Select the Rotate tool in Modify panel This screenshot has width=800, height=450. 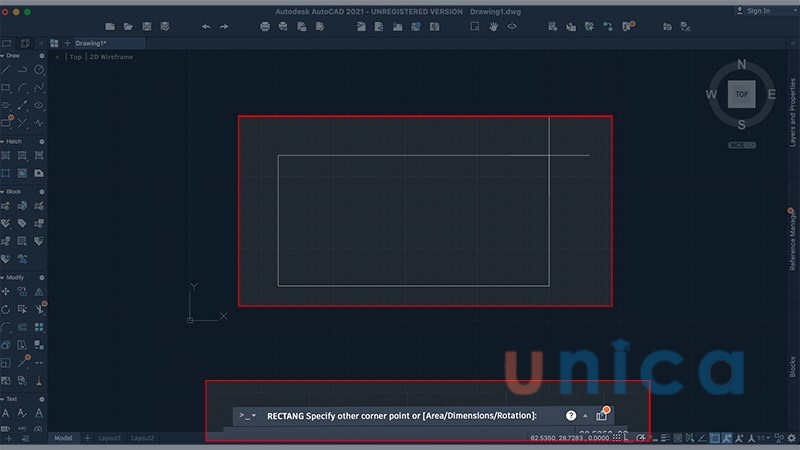pyautogui.click(x=6, y=309)
